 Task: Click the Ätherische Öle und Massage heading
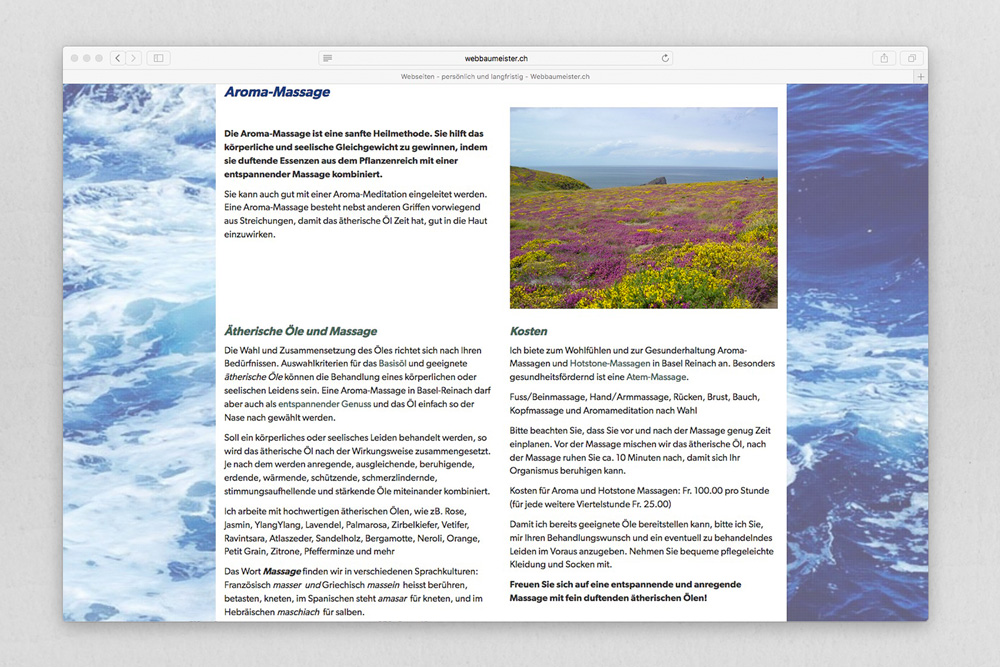301,331
